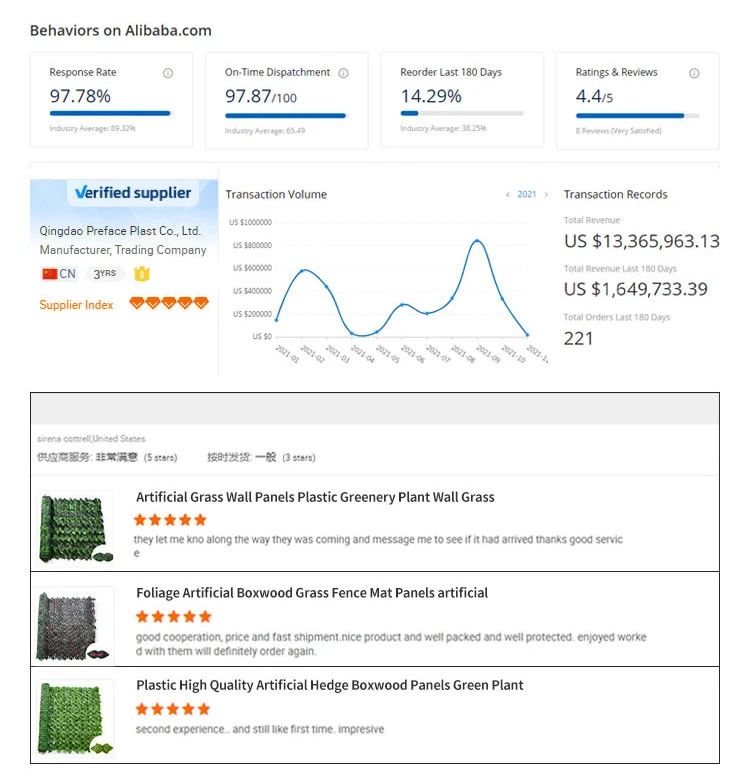Click 'Industry Average: 89.32%' text
The height and width of the screenshot is (782, 750).
pyautogui.click(x=92, y=128)
